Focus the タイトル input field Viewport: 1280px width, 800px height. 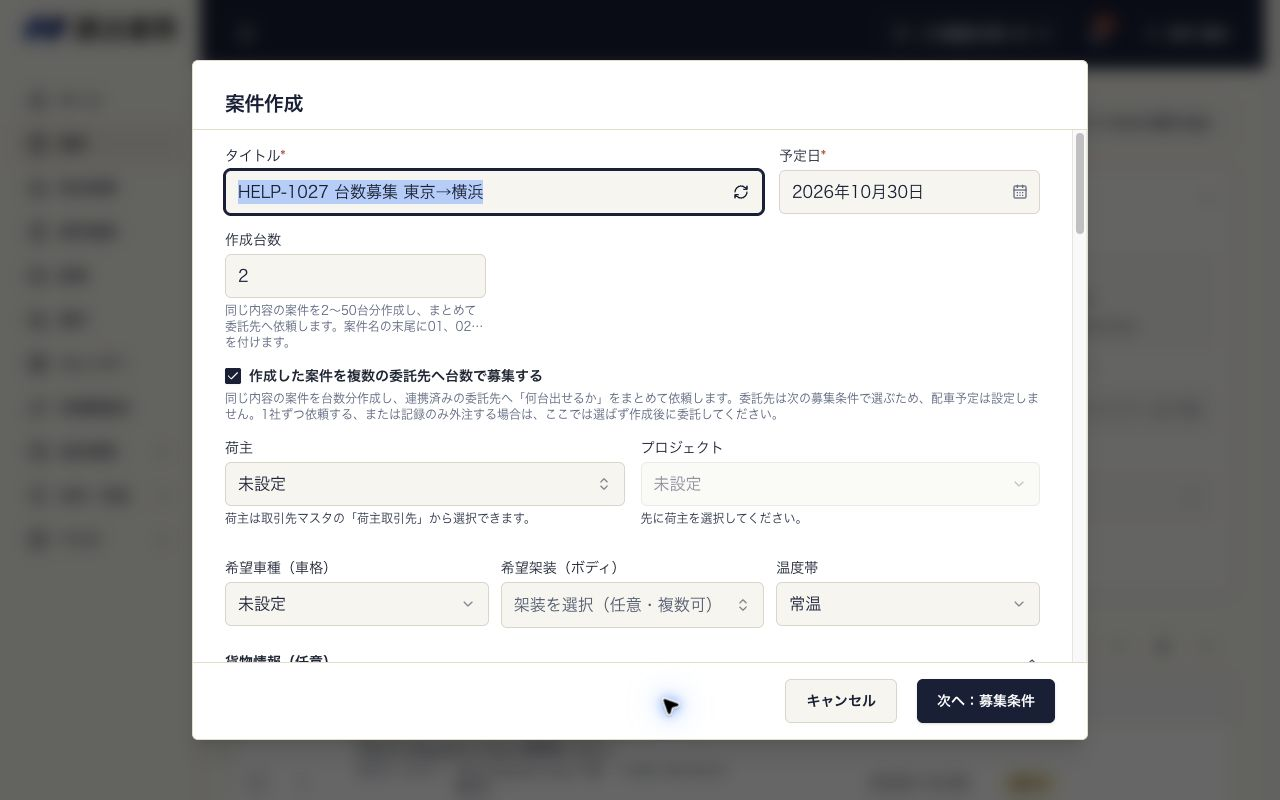click(494, 192)
